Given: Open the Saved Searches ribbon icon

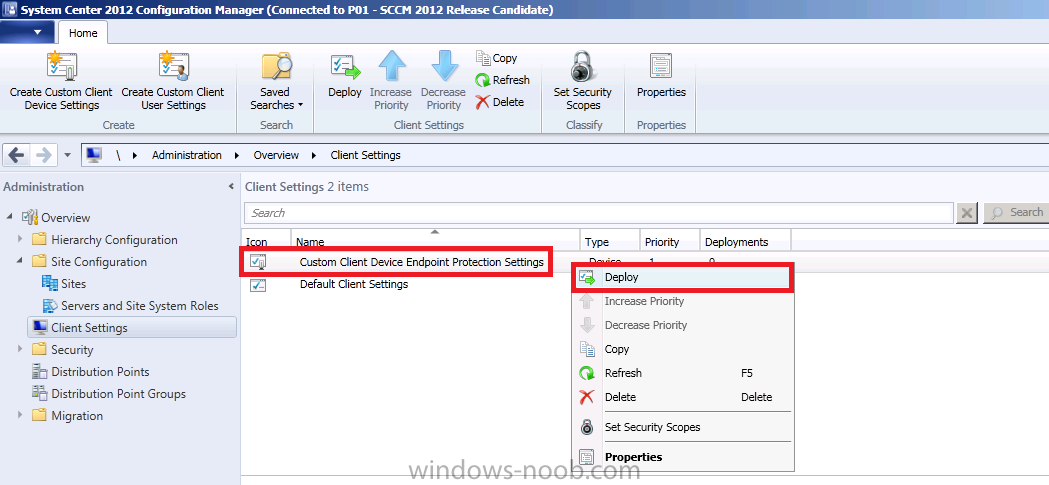Looking at the screenshot, I should pos(276,67).
